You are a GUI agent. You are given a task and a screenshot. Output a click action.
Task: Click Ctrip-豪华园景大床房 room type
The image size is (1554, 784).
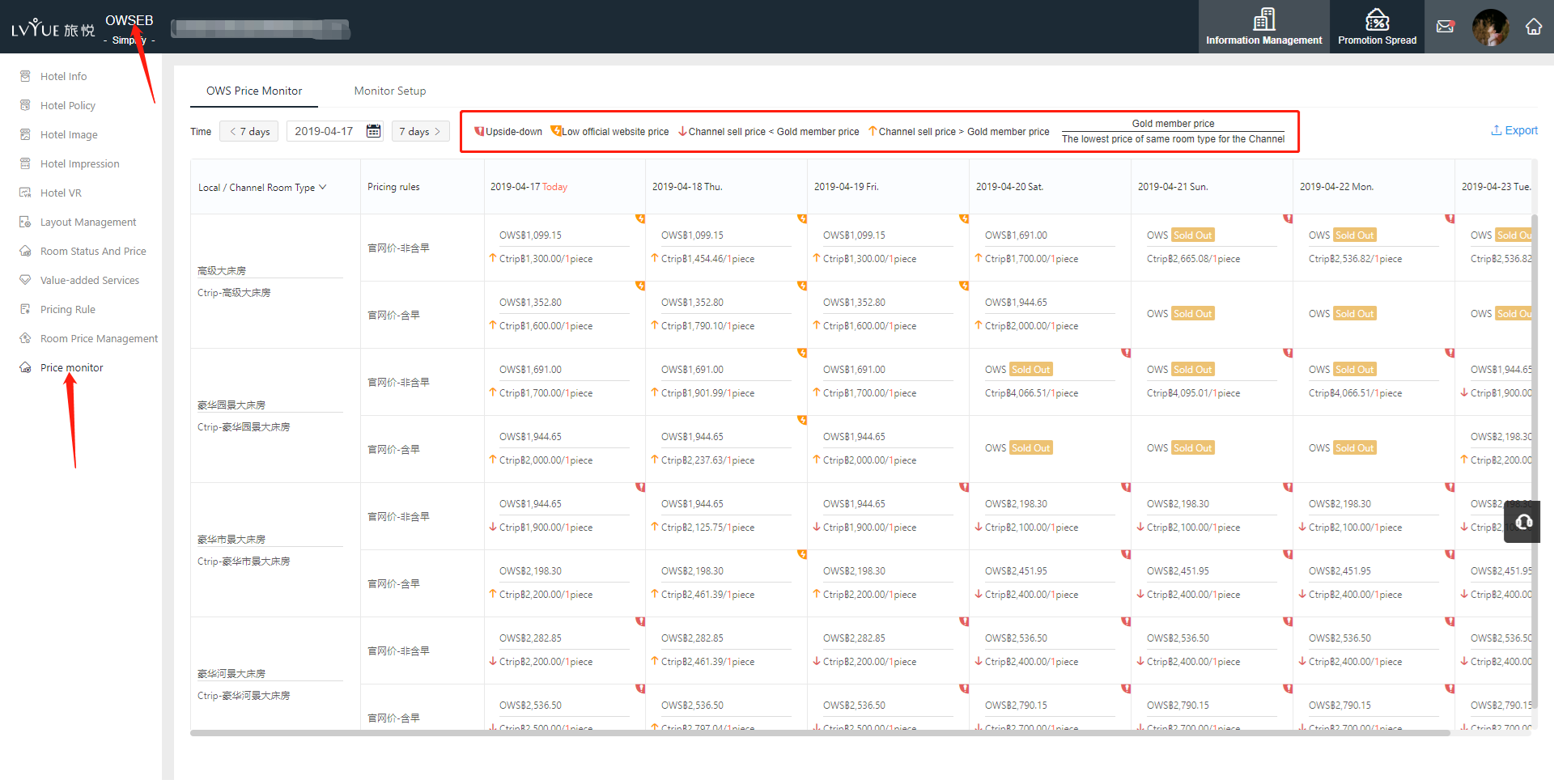pyautogui.click(x=244, y=427)
